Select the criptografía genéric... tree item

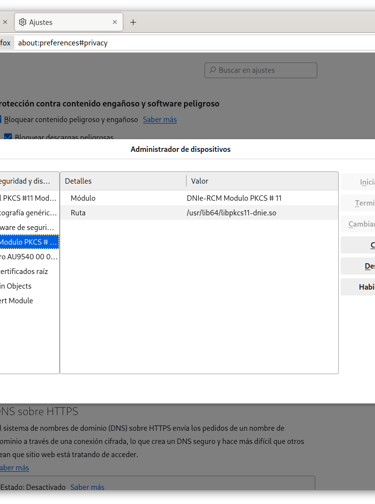tap(29, 213)
